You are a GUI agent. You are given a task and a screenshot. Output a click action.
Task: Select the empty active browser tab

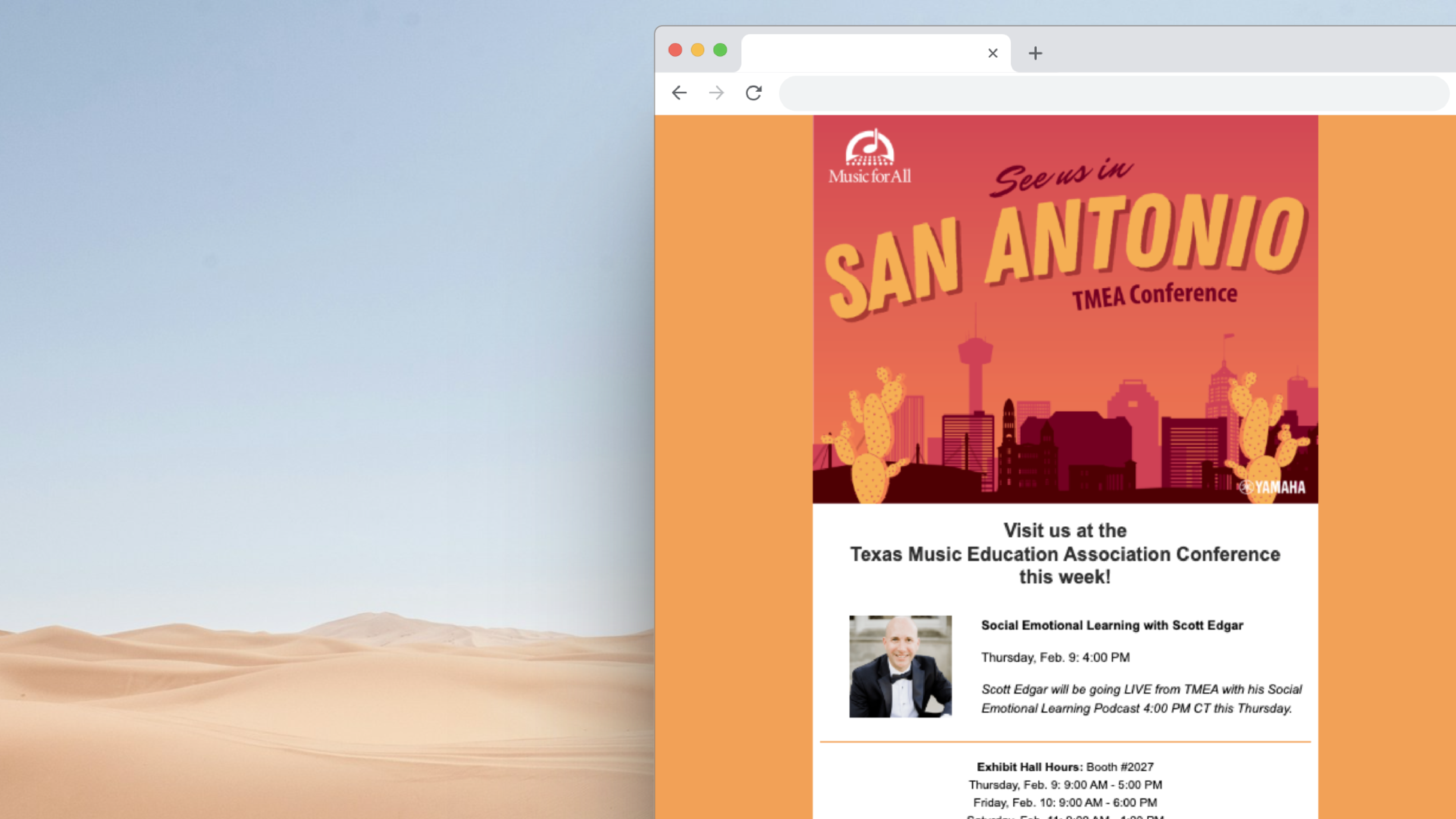pos(875,53)
